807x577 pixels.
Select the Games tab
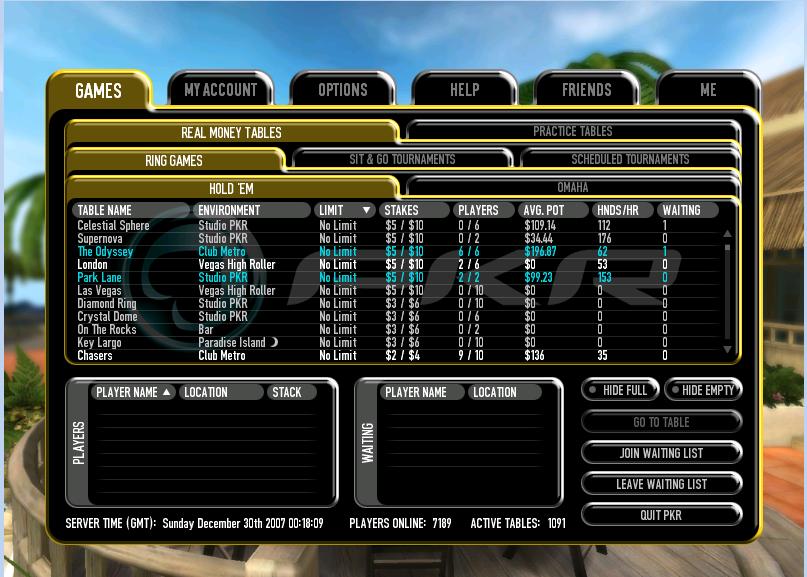98,91
